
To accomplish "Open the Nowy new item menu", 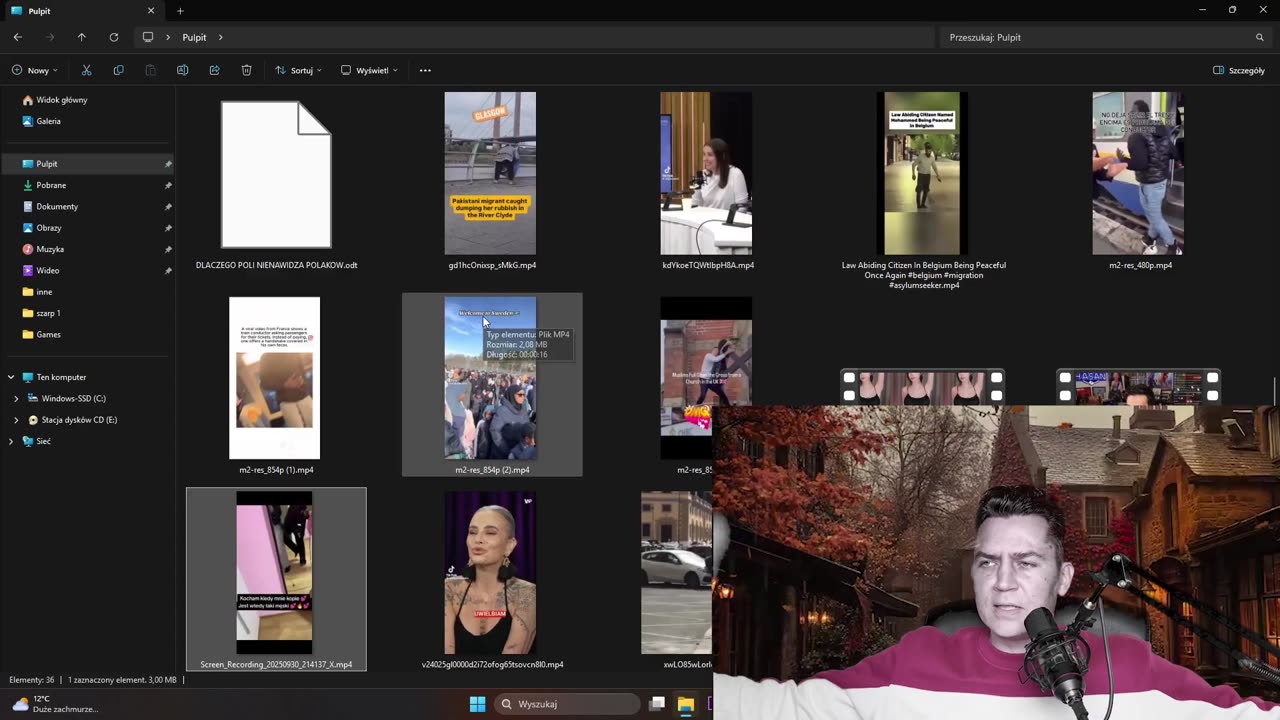I will coord(34,70).
